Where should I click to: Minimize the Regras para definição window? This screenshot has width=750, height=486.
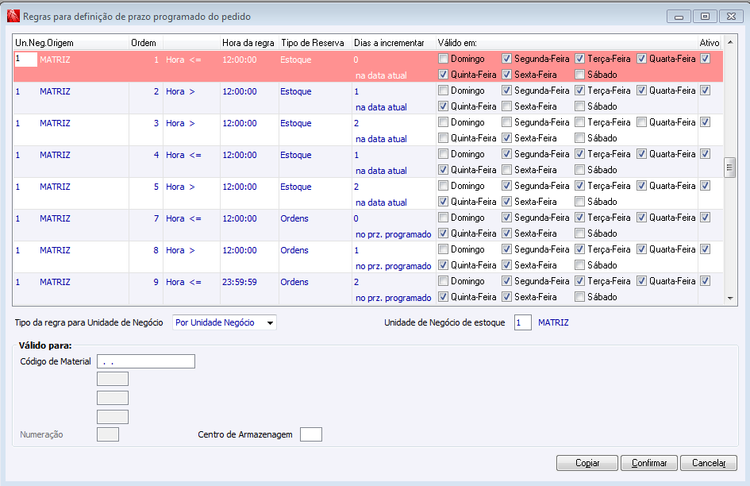[x=679, y=16]
